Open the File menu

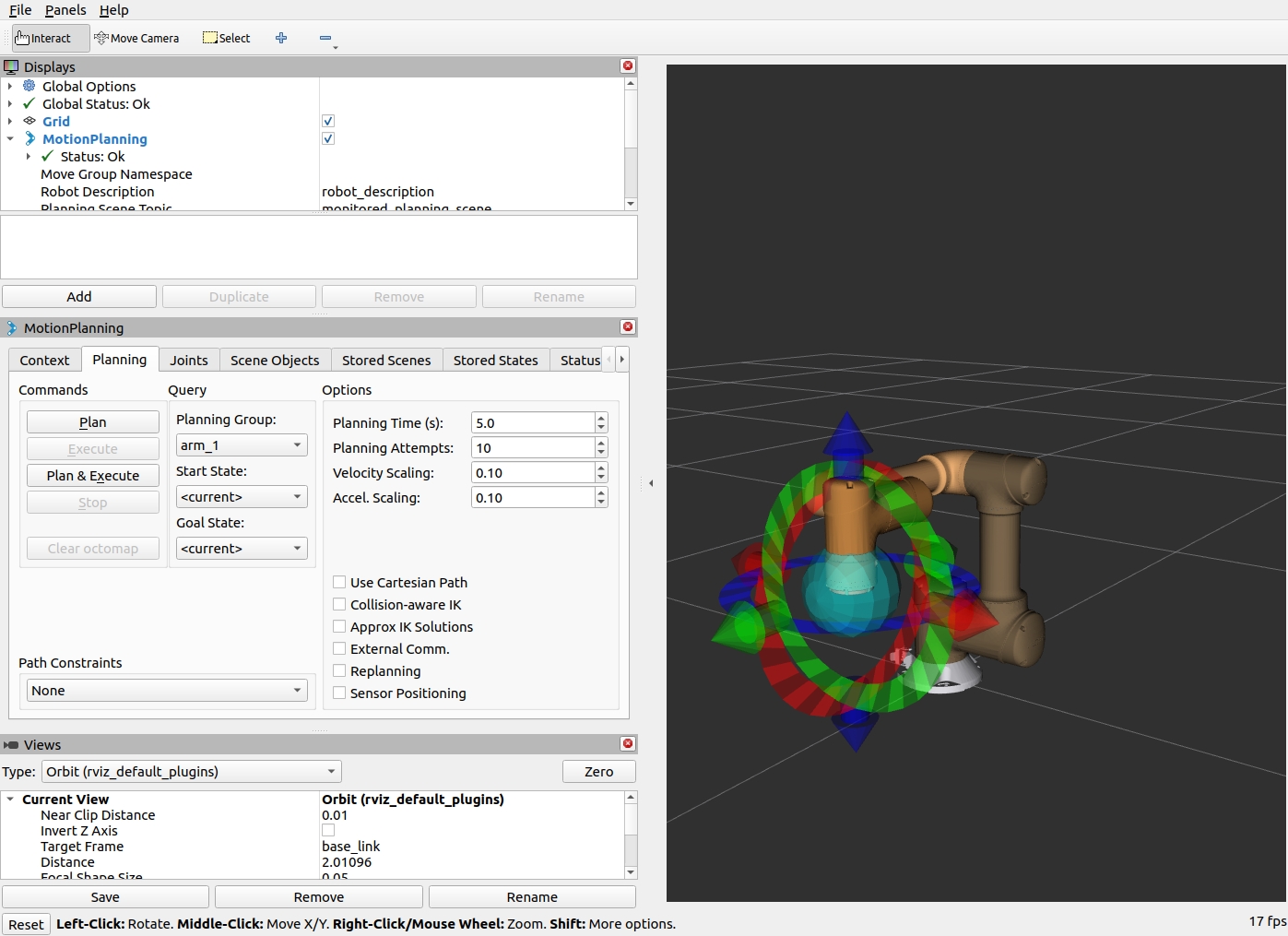tap(20, 10)
